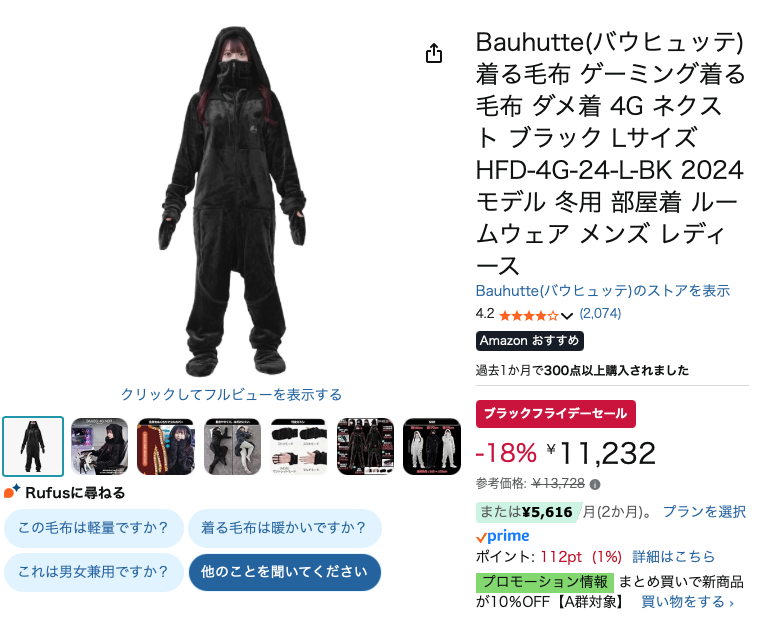The image size is (769, 624).
Task: Click 'クリックしてフルビューを表示する' link
Action: point(231,394)
